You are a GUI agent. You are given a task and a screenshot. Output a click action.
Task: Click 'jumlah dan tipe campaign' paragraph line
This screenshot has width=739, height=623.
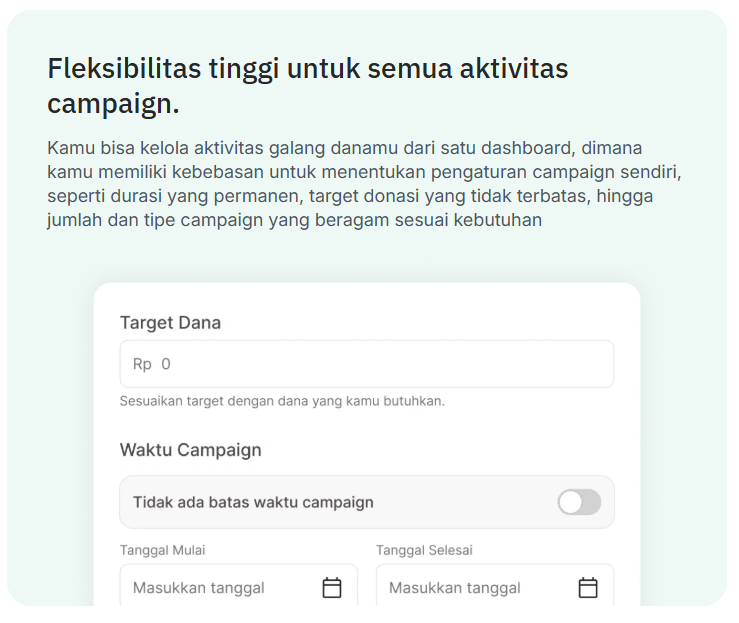click(x=295, y=220)
